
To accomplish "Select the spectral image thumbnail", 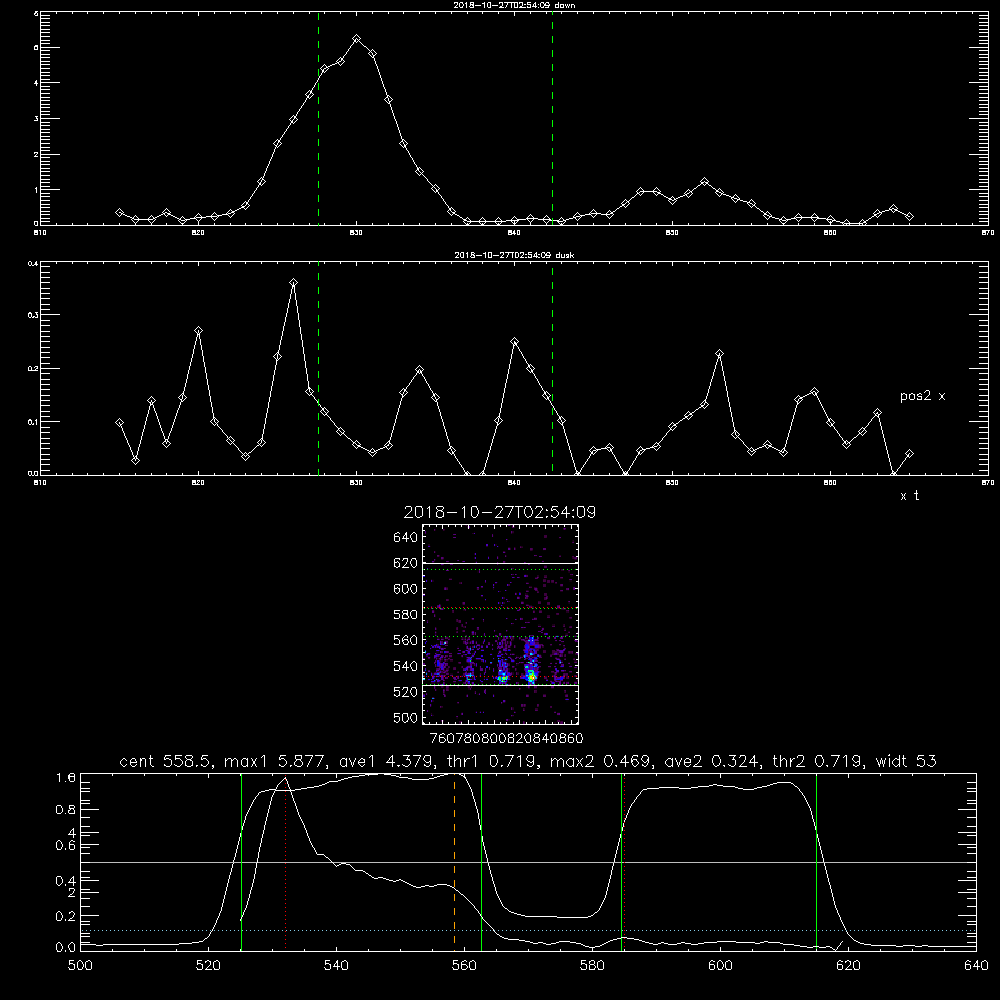I will 501,624.
